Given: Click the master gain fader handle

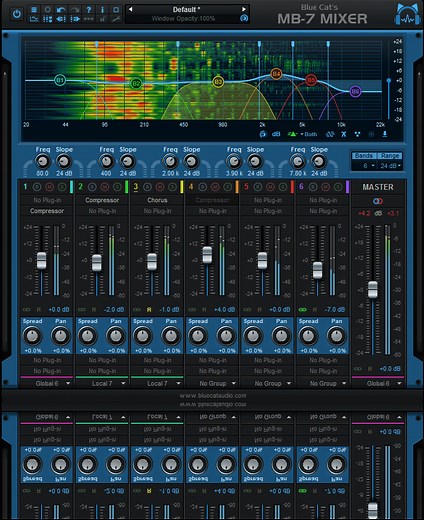Looking at the screenshot, I should tap(373, 289).
